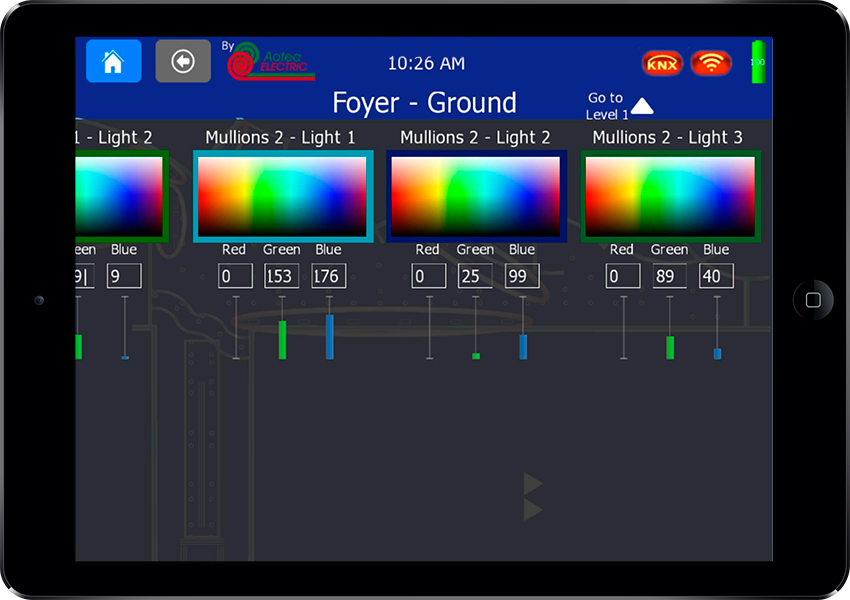The image size is (850, 600).
Task: Click the Aotea Electric logo
Action: 270,62
